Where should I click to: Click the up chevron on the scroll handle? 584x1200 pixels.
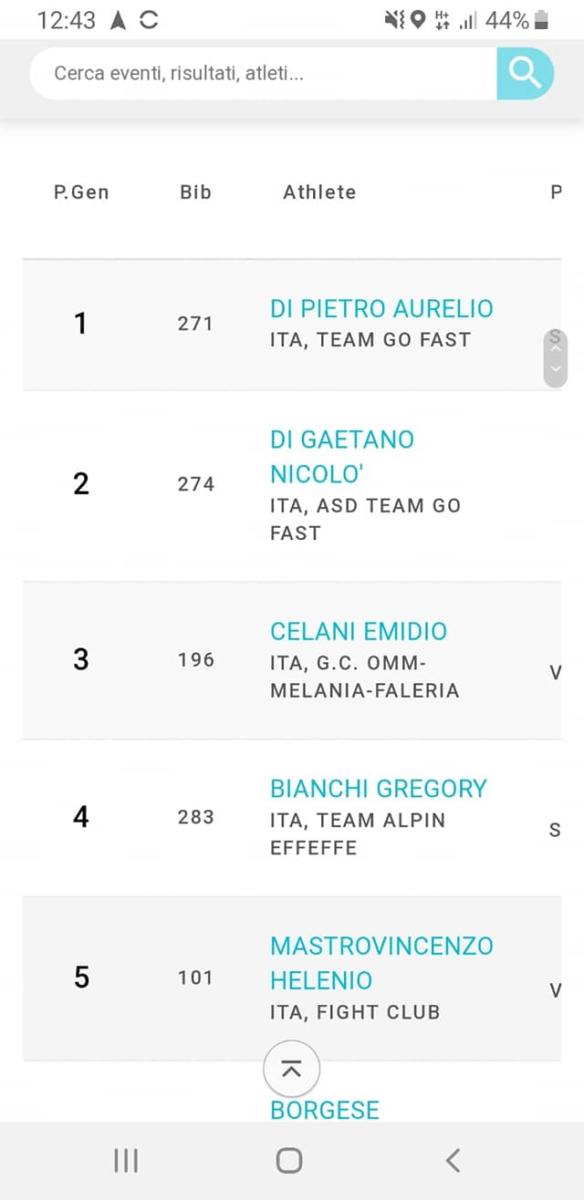pyautogui.click(x=556, y=348)
